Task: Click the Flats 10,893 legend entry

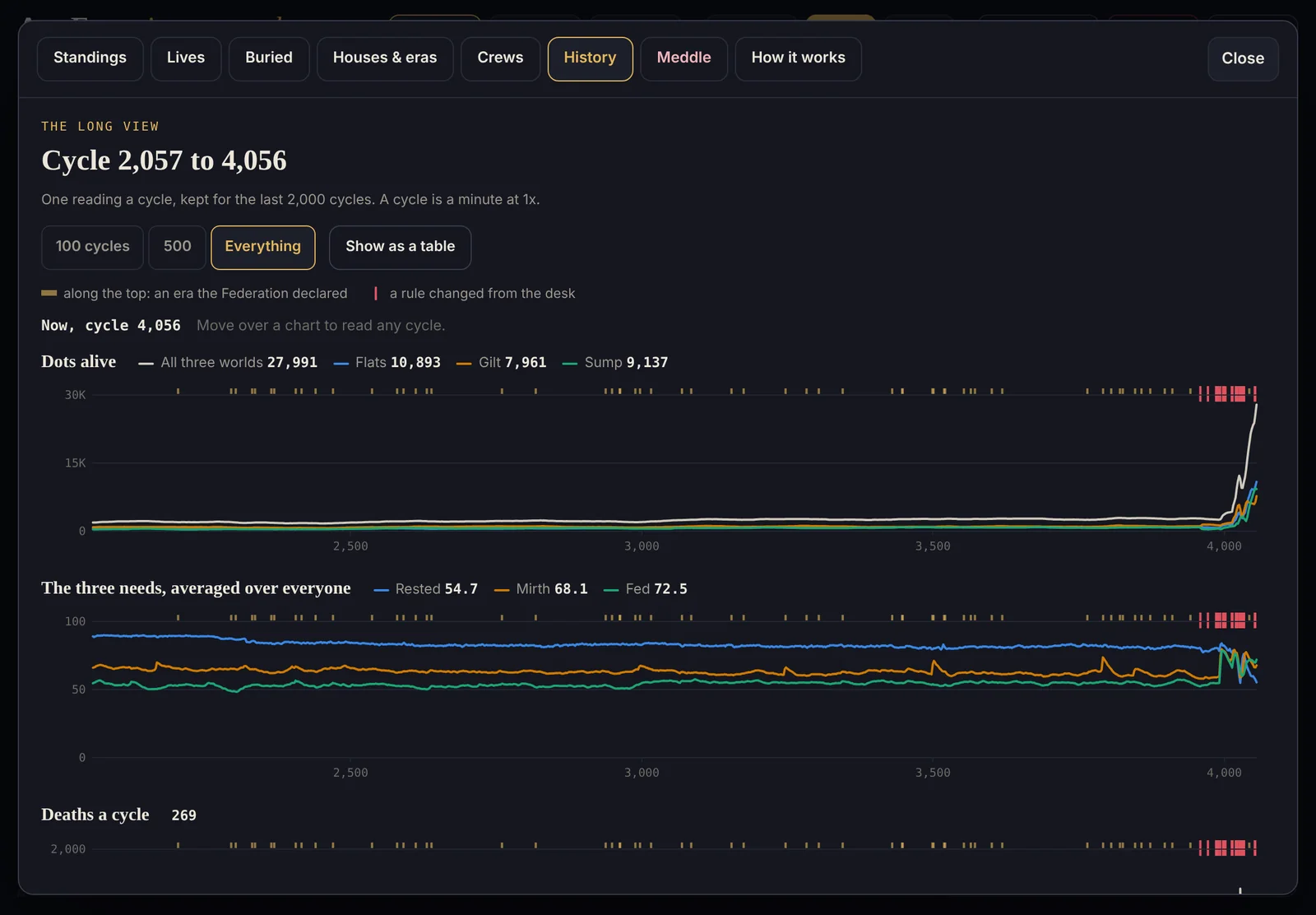Action: pyautogui.click(x=387, y=363)
